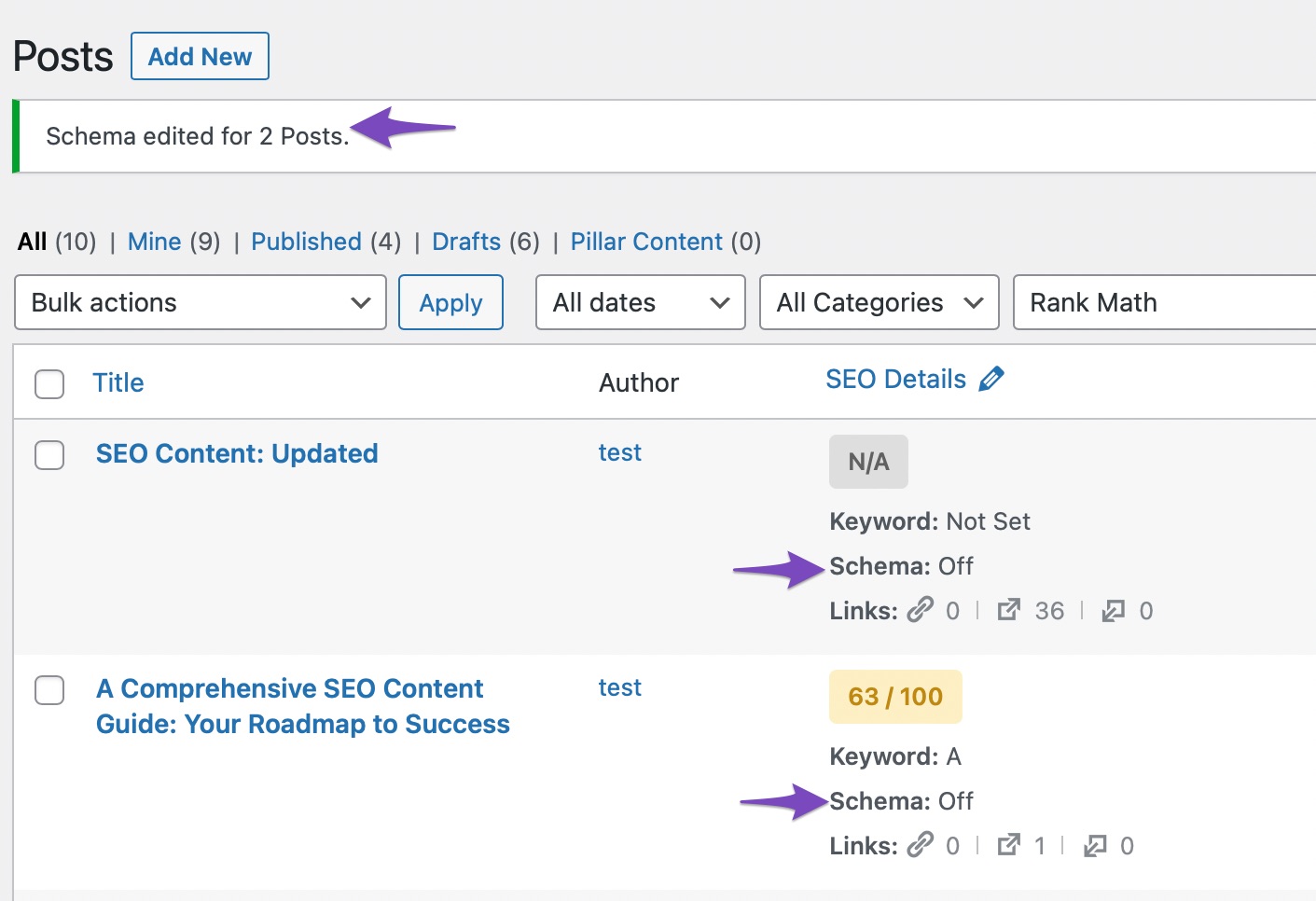Image resolution: width=1316 pixels, height=901 pixels.
Task: Toggle the select-all checkbox in table header
Action: coord(49,383)
